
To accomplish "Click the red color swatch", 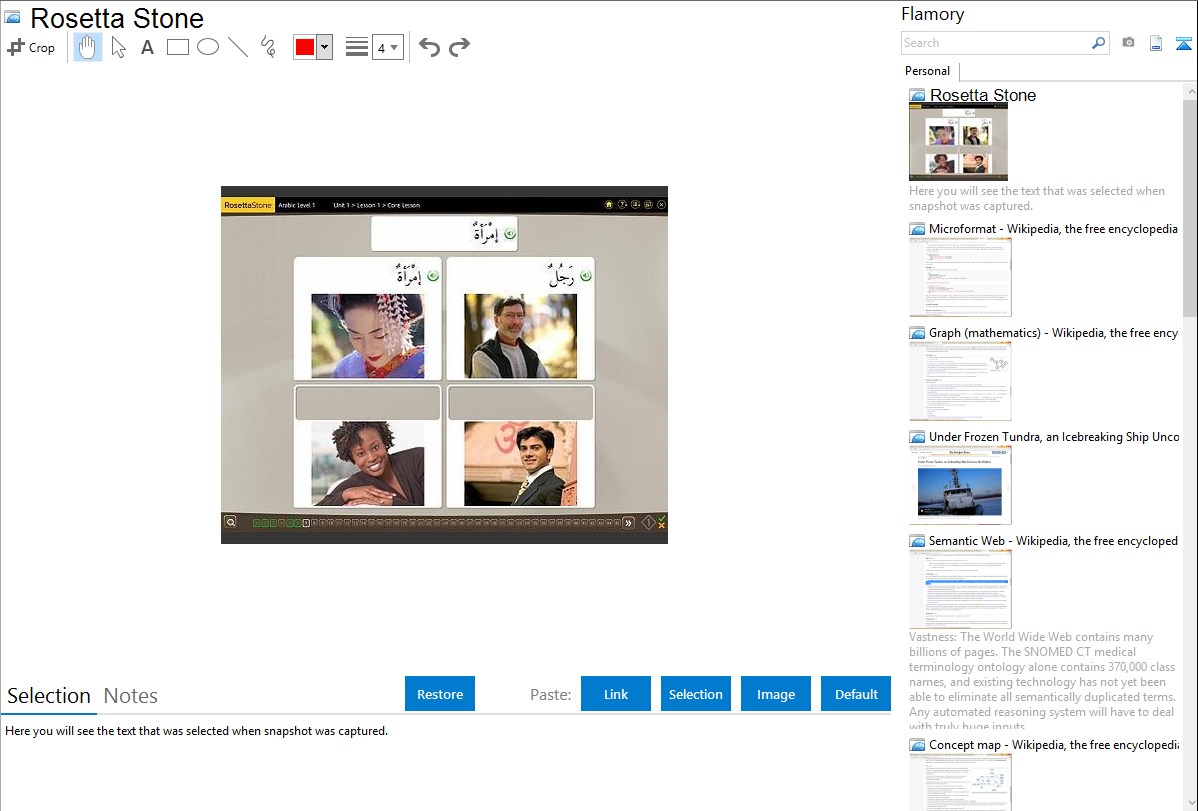I will click(x=305, y=47).
